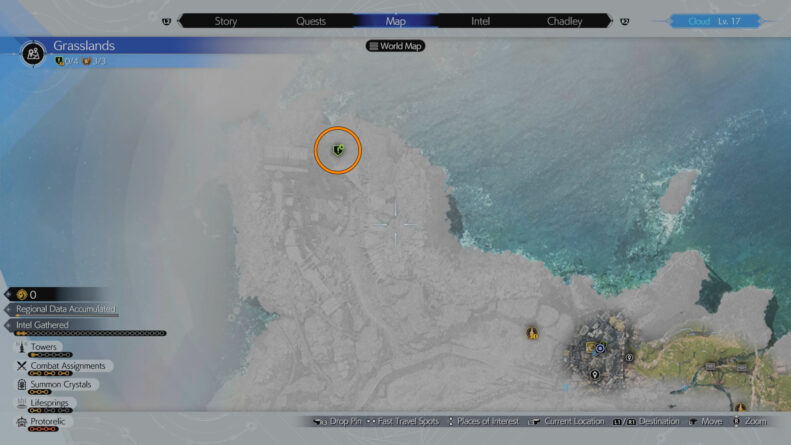Select the Map tab
The image size is (791, 445).
coord(396,21)
